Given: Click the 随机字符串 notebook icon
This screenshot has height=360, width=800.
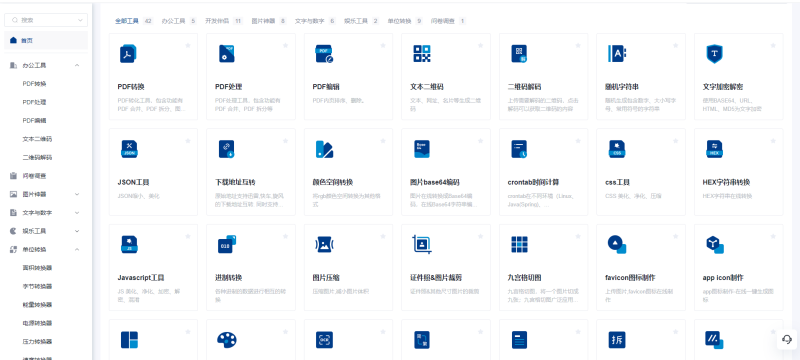Looking at the screenshot, I should pos(617,54).
